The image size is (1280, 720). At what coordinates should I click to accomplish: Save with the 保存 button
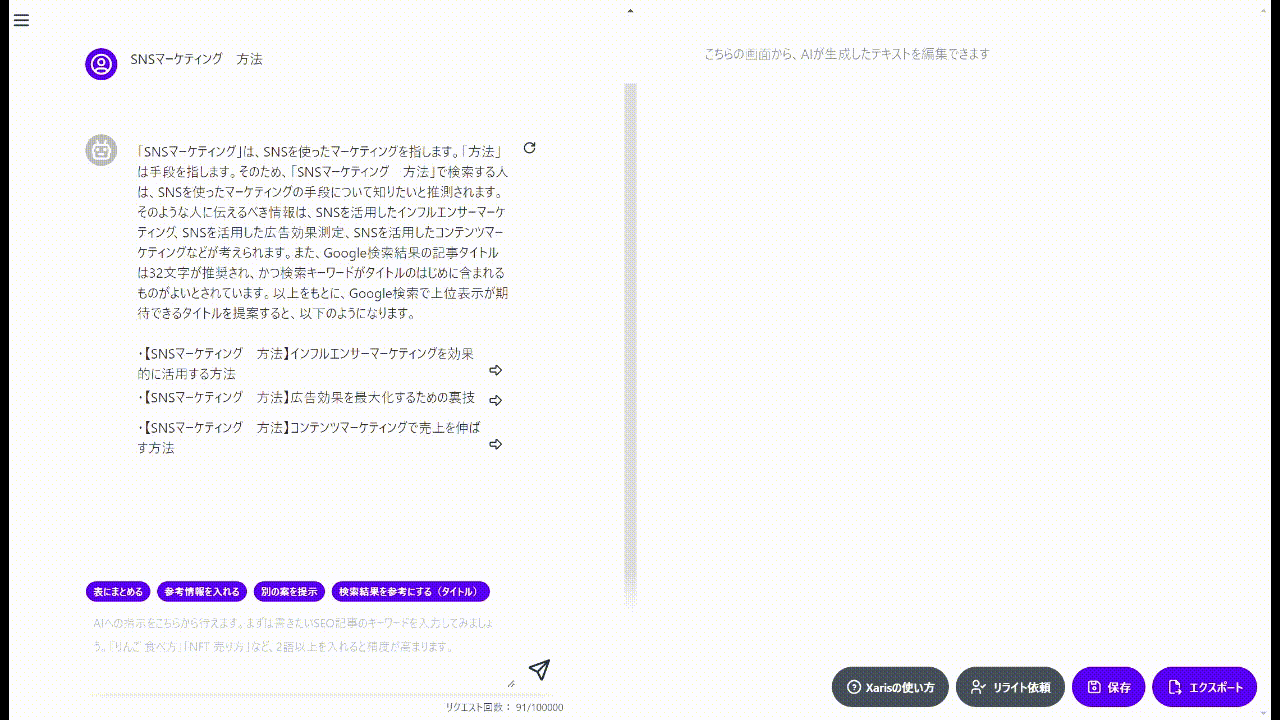point(1108,687)
